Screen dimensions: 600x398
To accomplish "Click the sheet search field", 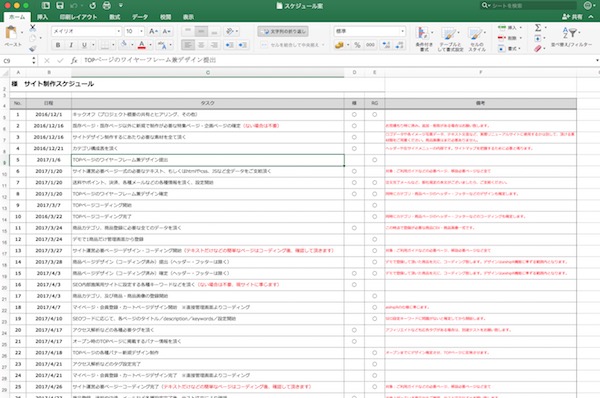I will point(528,5).
